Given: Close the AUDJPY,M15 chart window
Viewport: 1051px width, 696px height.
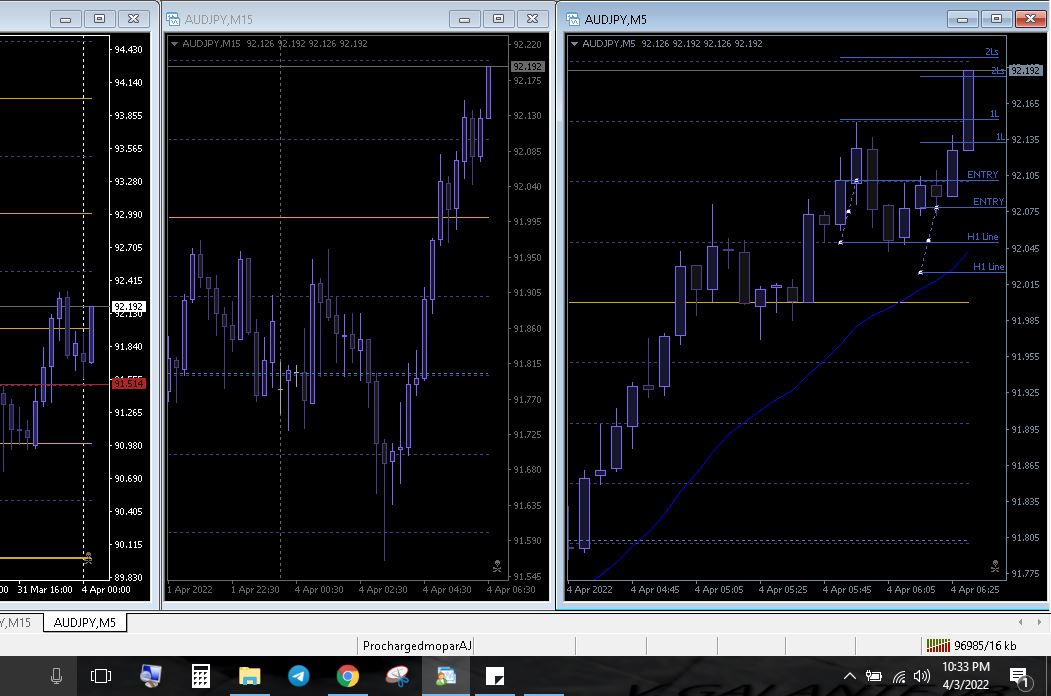Looking at the screenshot, I should tap(532, 19).
